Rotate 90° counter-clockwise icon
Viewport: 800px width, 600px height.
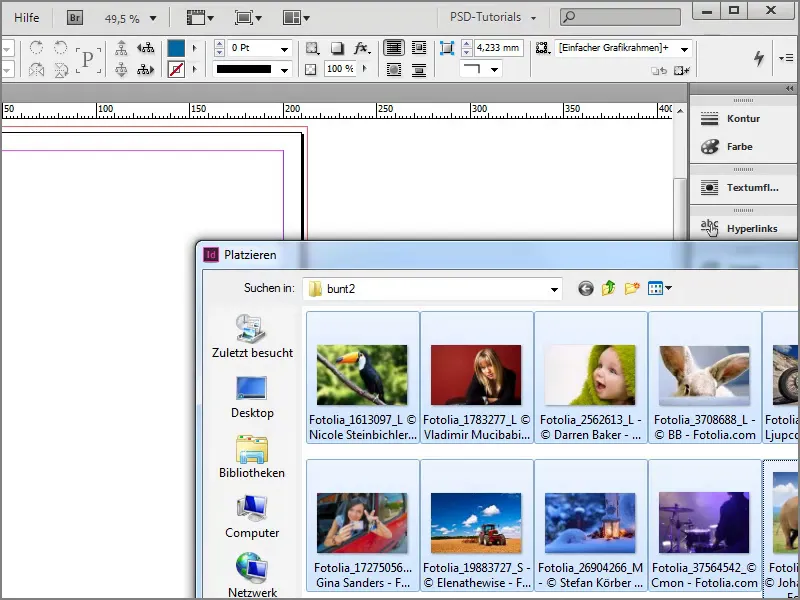[61, 48]
